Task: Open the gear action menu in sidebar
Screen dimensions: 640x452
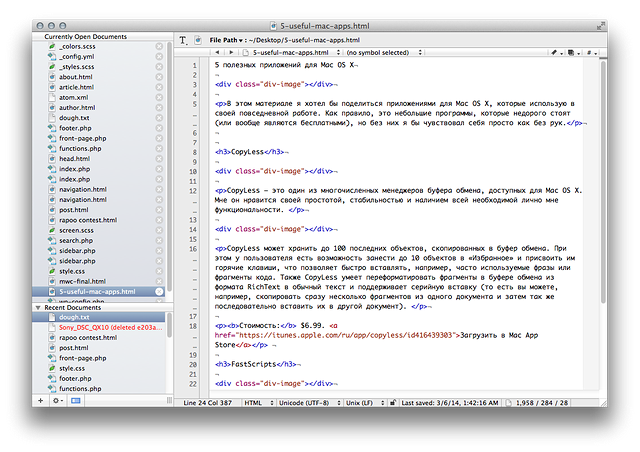Action: 58,401
